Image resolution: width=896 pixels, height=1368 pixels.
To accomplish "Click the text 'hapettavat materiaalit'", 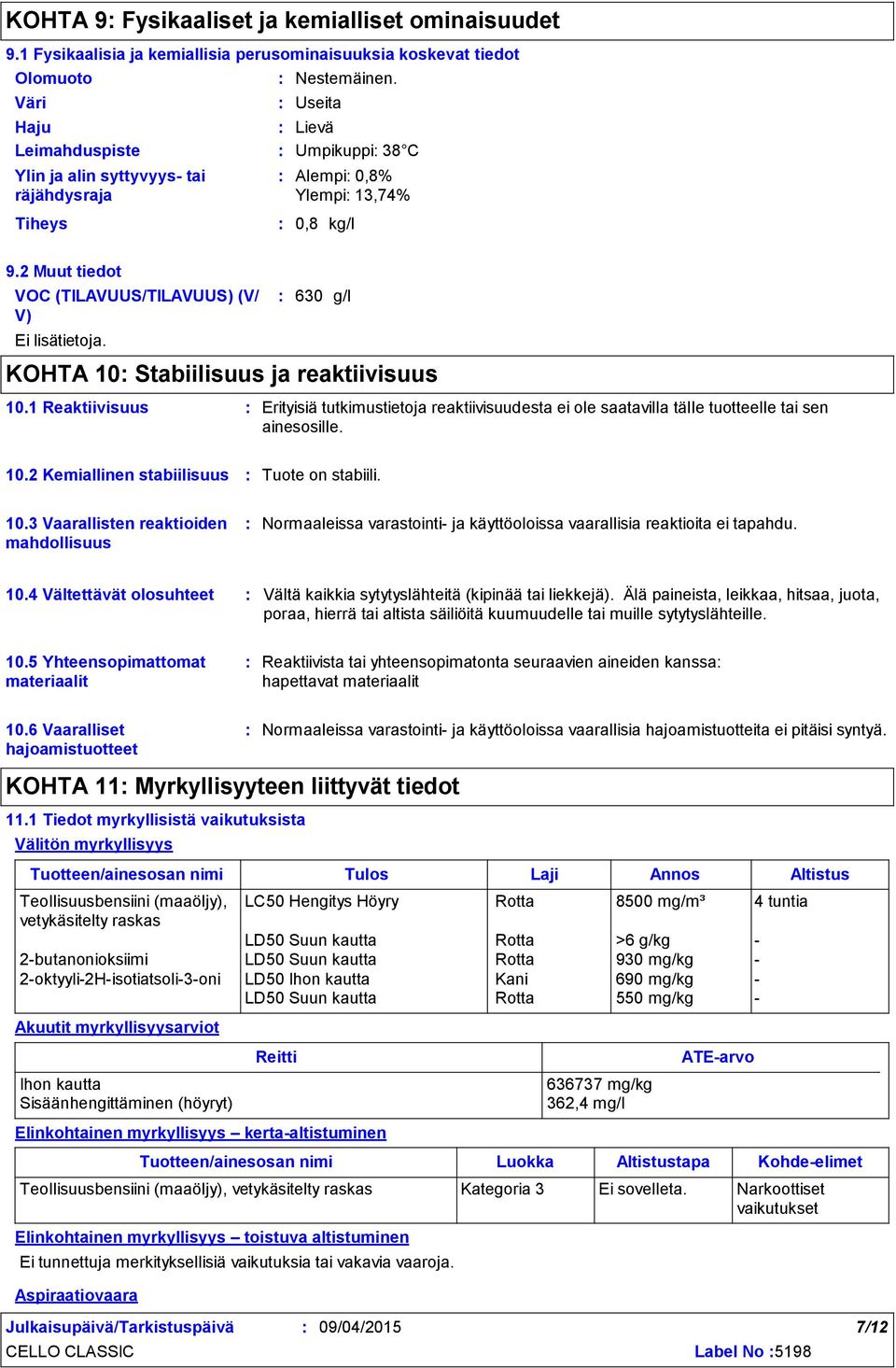I will point(341,682).
